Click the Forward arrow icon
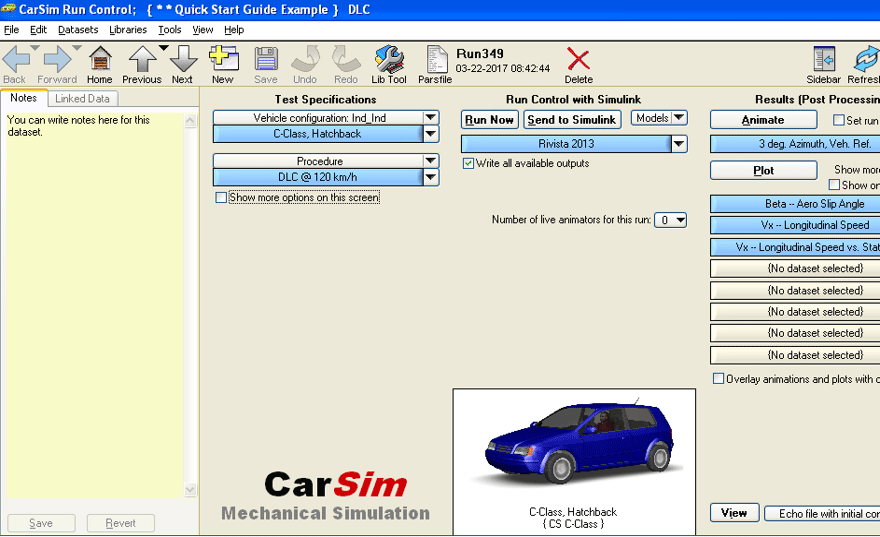 (x=58, y=59)
